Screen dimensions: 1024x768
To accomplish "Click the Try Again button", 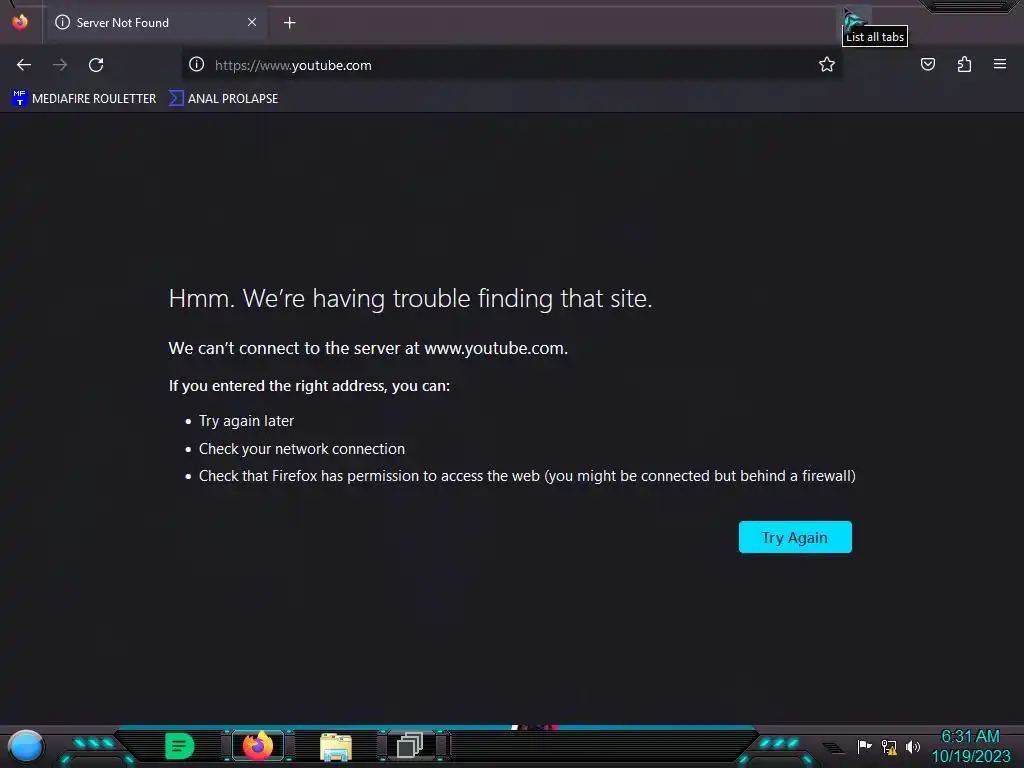I will point(795,537).
